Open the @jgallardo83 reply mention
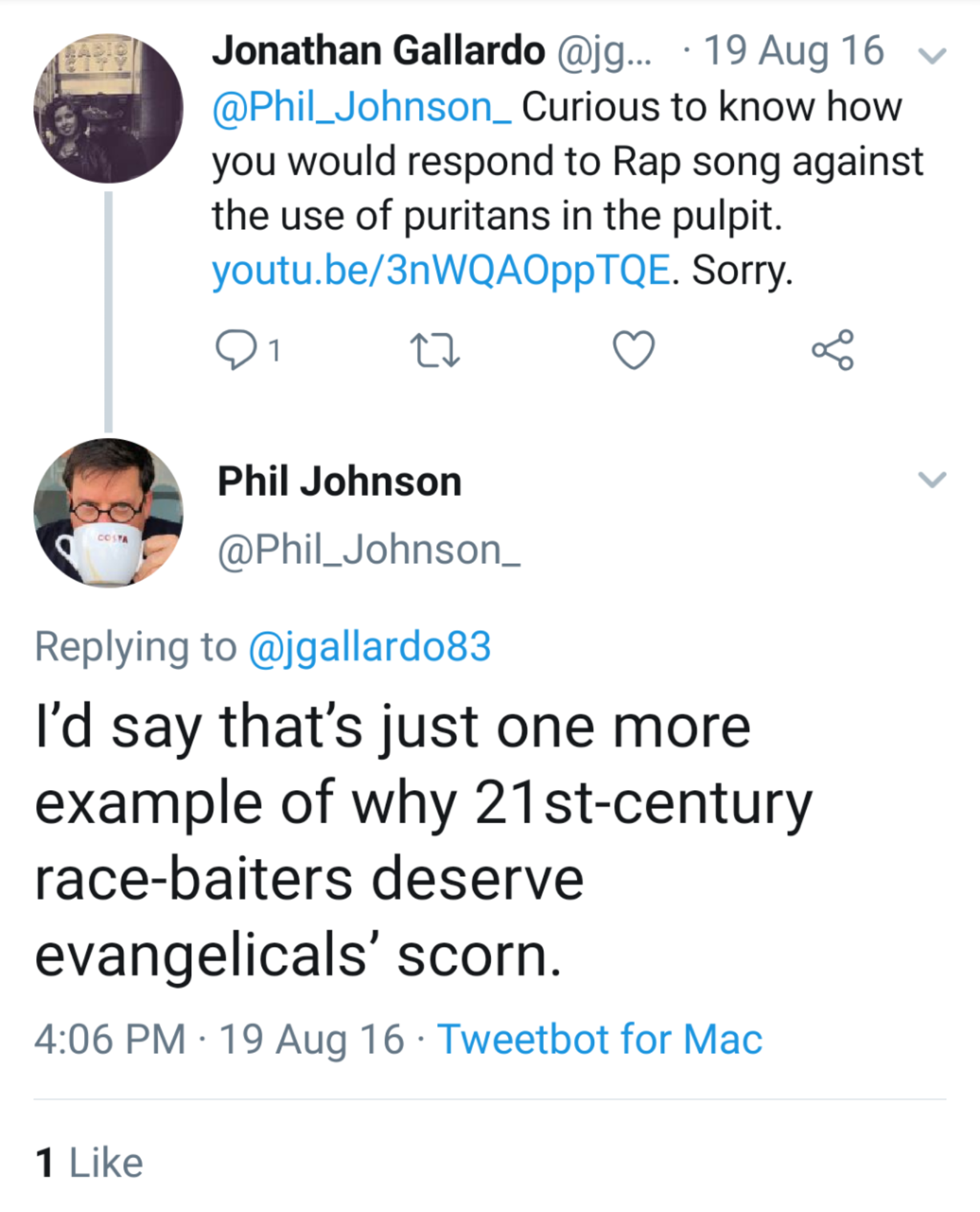The image size is (980, 1212). pyautogui.click(x=370, y=646)
